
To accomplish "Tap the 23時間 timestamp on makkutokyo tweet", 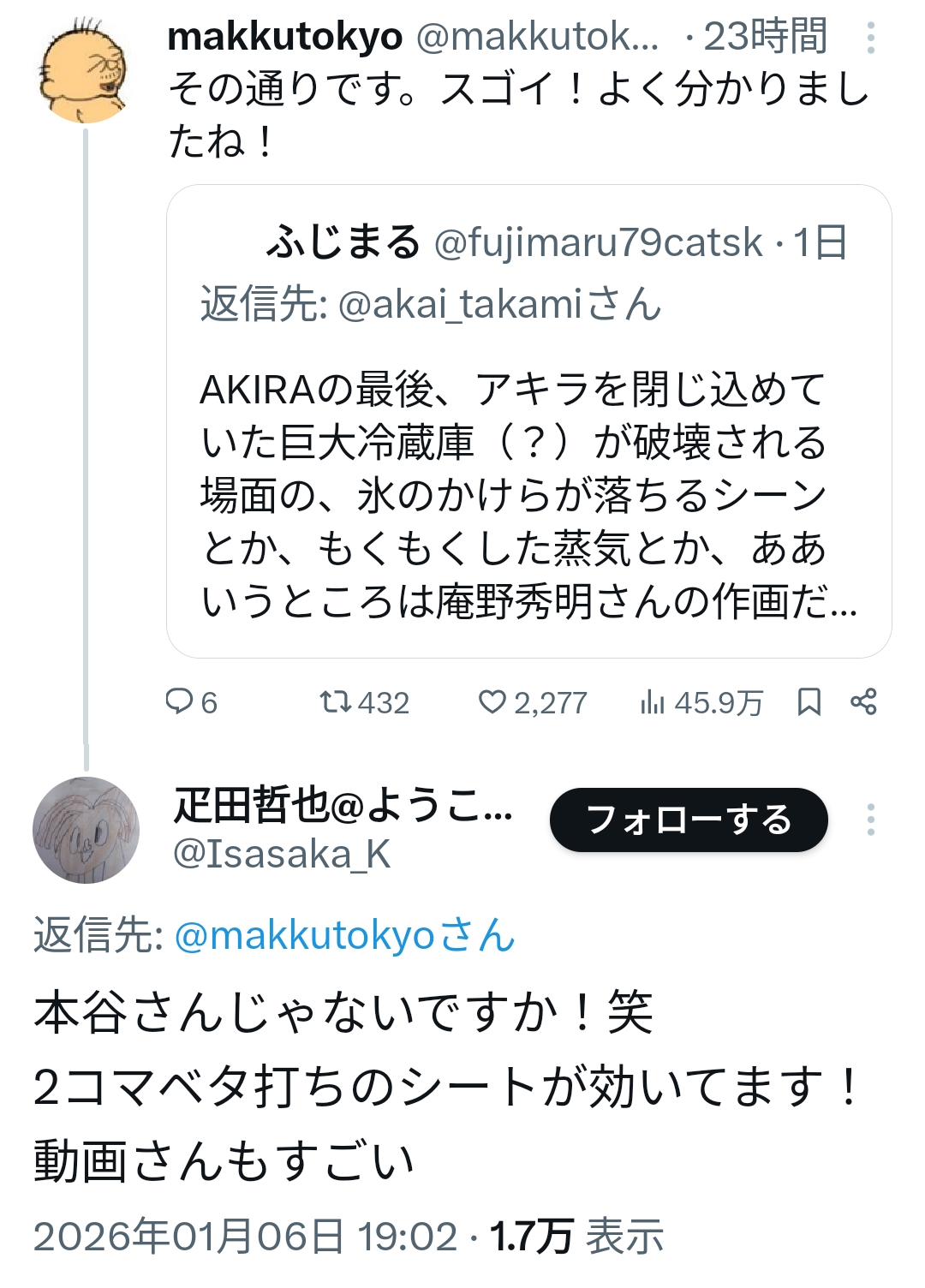I will (765, 37).
